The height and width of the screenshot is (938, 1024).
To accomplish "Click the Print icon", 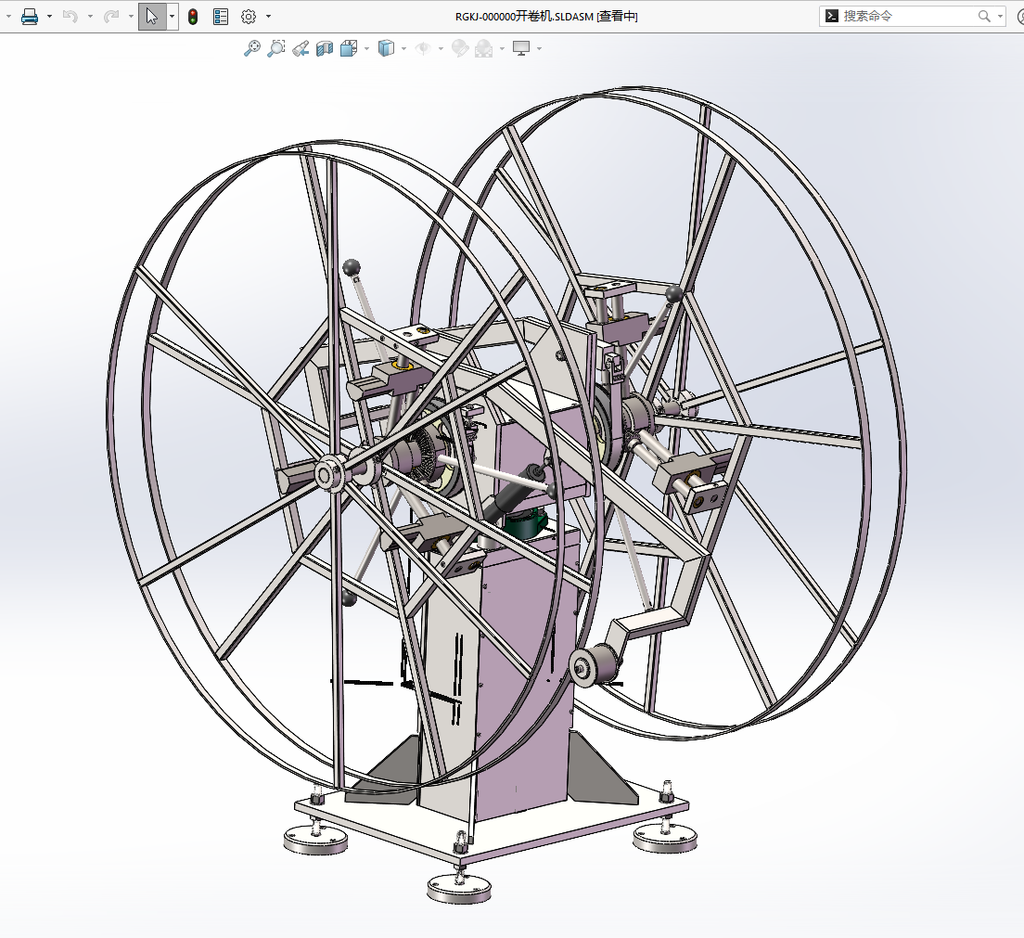I will pos(29,16).
